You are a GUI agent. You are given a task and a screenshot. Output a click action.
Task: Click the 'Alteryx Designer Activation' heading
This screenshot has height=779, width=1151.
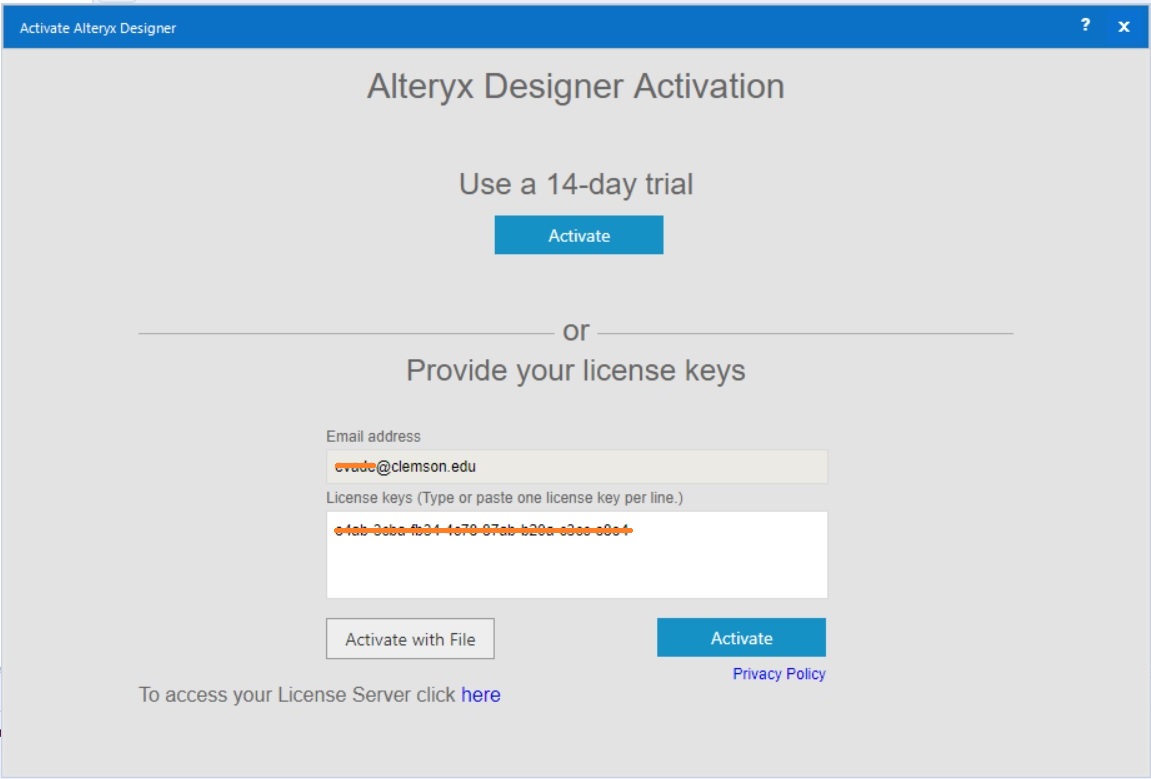(576, 86)
